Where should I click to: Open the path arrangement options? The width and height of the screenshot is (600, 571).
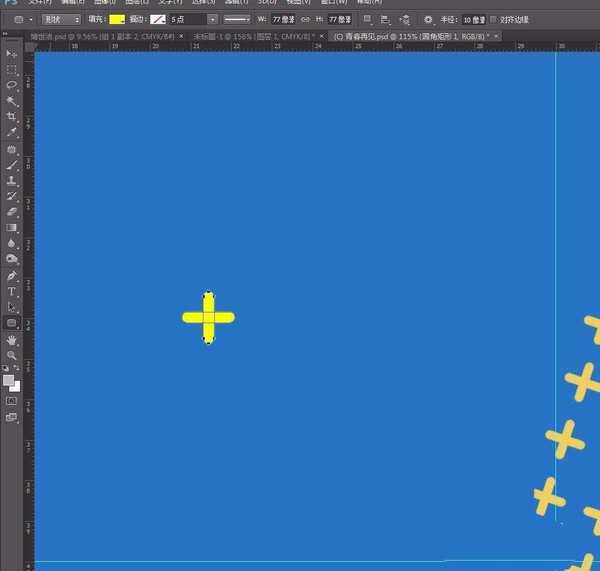[404, 20]
